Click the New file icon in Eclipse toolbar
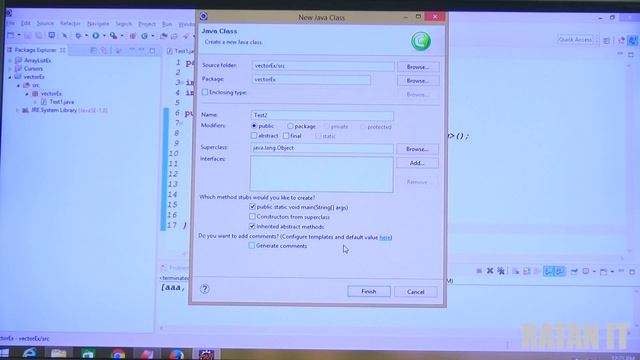The image size is (640, 360). (11, 36)
